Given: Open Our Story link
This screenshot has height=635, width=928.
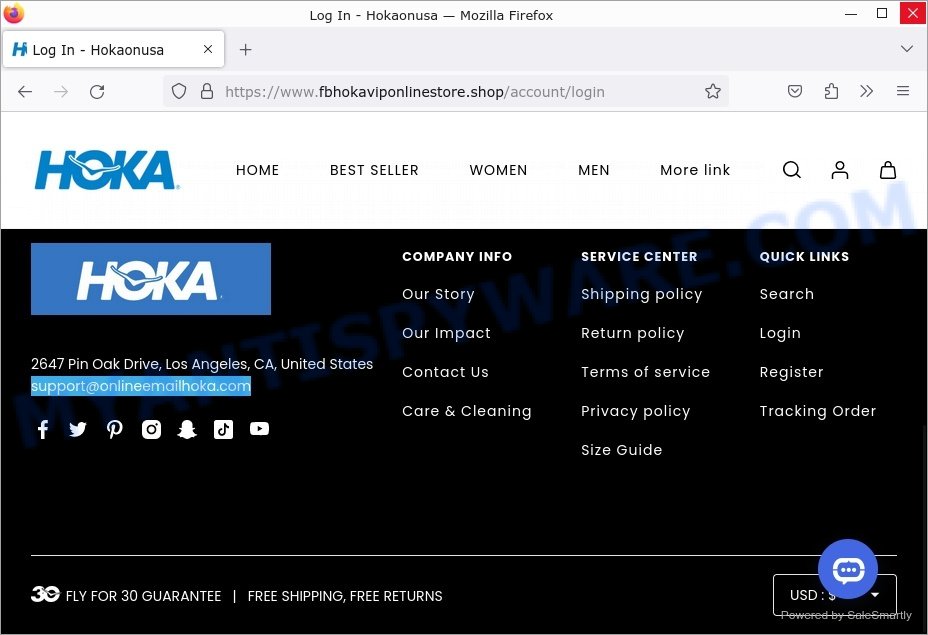Looking at the screenshot, I should [439, 294].
